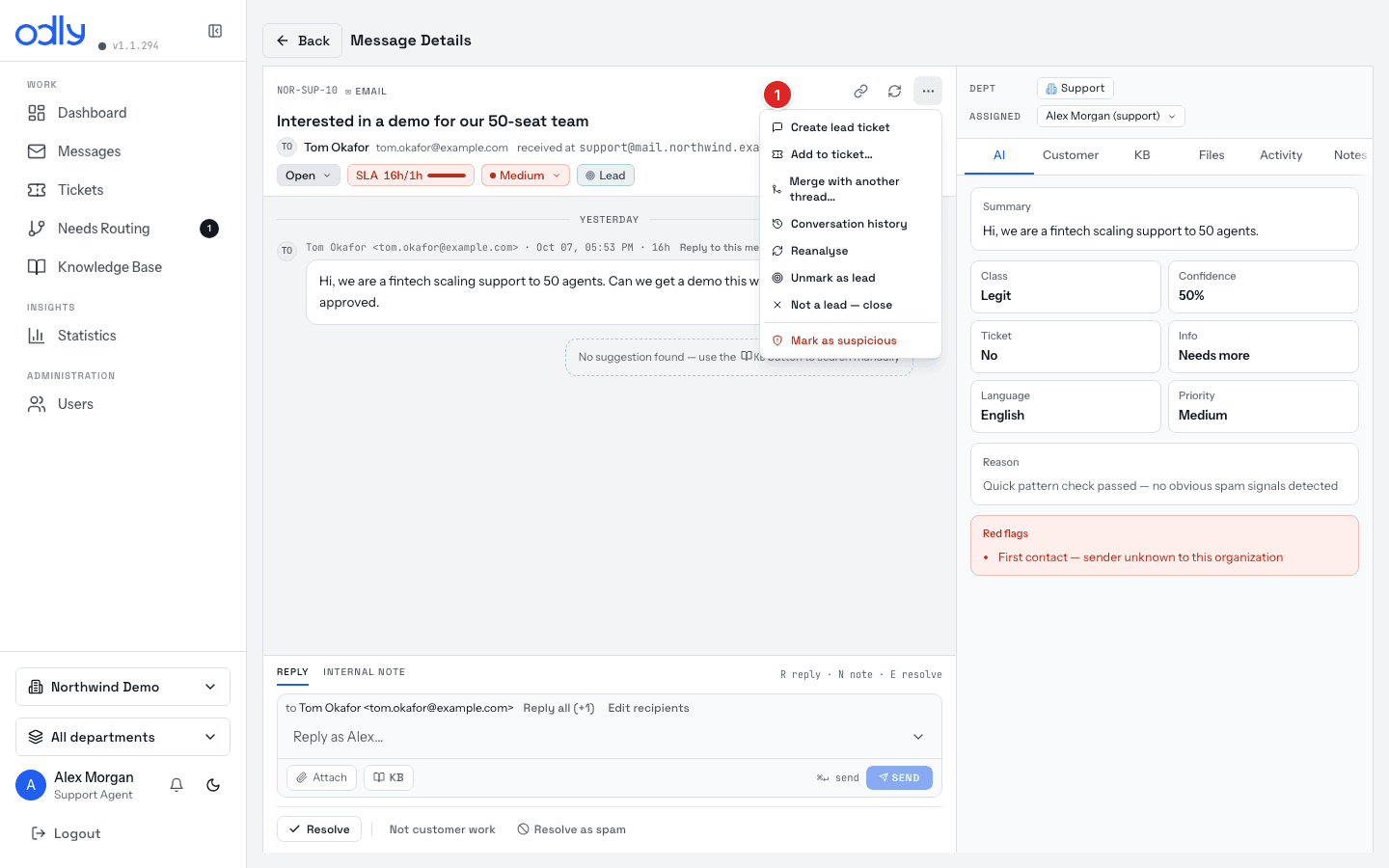
Task: Expand the Open status dropdown
Action: pos(309,176)
